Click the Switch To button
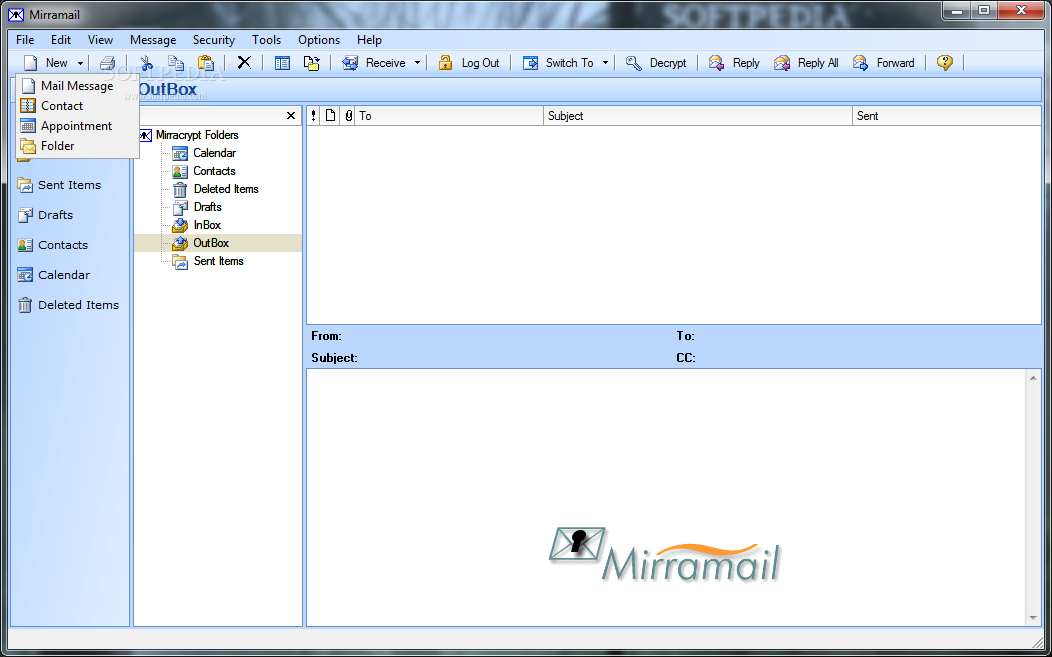The image size is (1052, 657). click(x=558, y=63)
